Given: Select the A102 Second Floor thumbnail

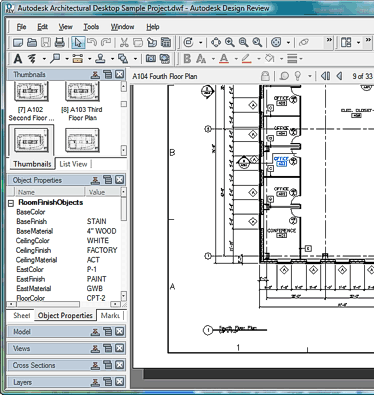Looking at the screenshot, I should point(31,101).
